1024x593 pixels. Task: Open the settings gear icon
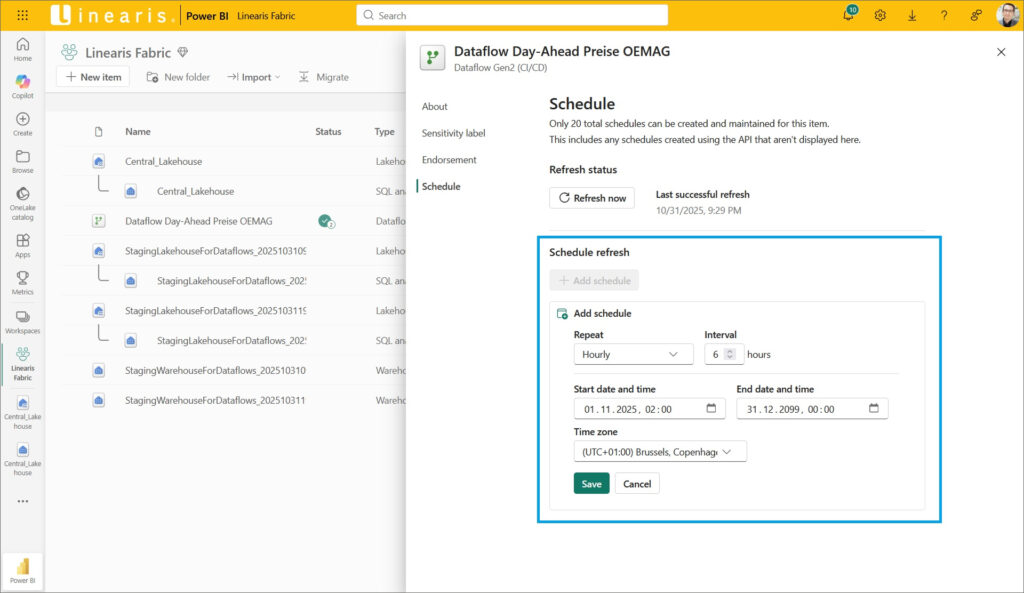coord(880,15)
